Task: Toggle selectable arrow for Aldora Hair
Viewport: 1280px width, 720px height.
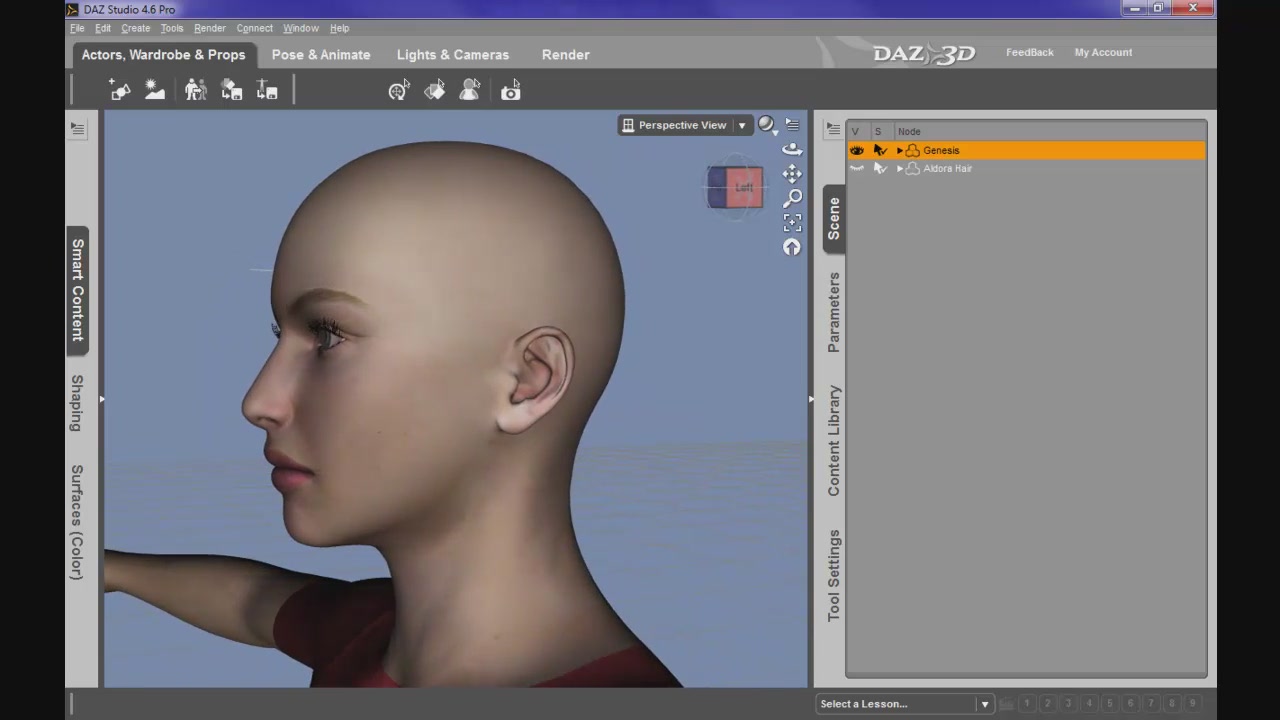Action: [x=880, y=168]
